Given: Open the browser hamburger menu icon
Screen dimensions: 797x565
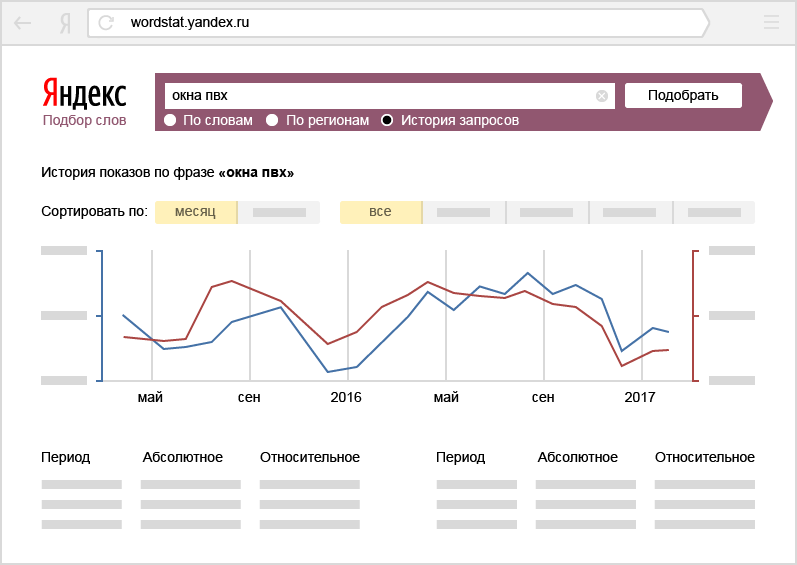Looking at the screenshot, I should click(771, 22).
